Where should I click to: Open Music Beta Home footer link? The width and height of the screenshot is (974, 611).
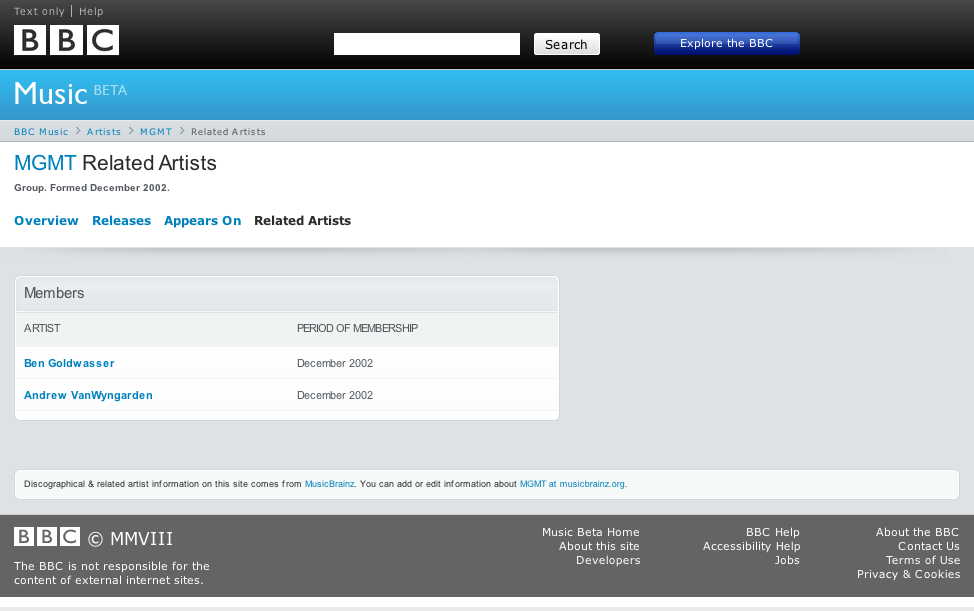[x=591, y=532]
